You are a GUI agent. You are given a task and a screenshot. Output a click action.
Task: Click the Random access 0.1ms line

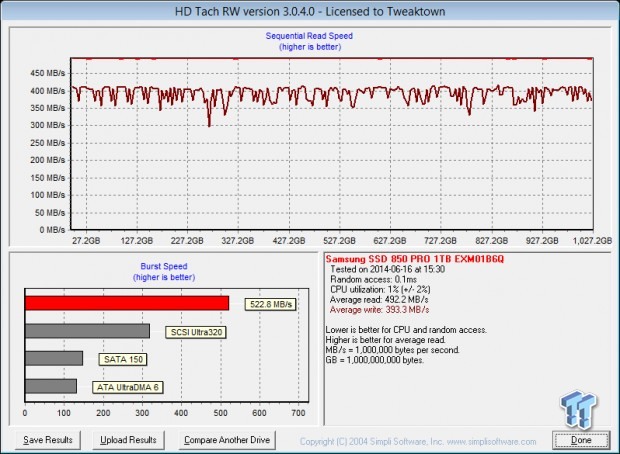[373, 279]
